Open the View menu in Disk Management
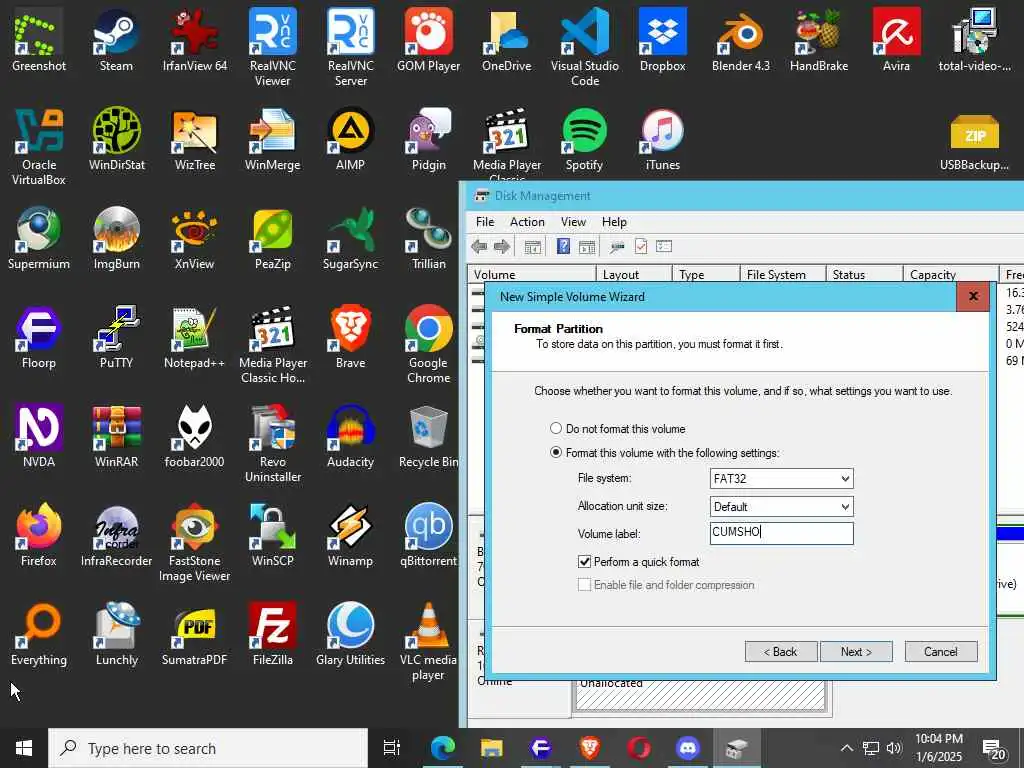 [x=573, y=222]
